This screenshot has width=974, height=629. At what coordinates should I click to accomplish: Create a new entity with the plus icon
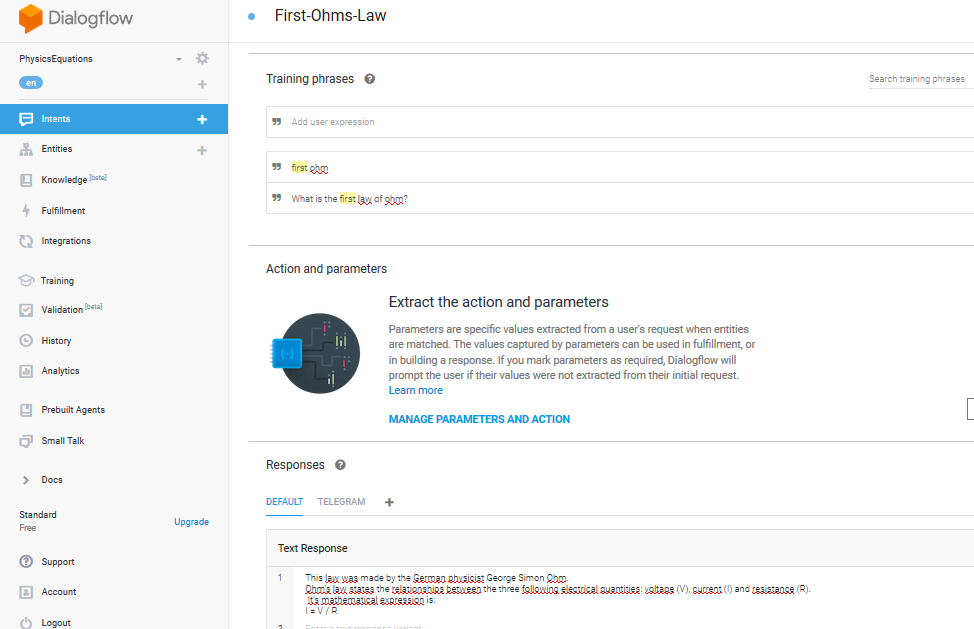[x=202, y=150]
